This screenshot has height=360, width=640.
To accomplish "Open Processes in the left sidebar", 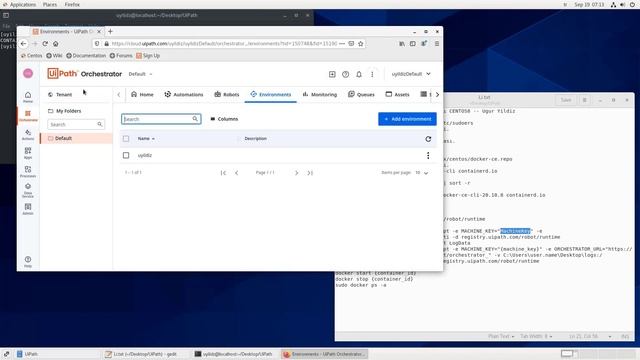I will 28,171.
